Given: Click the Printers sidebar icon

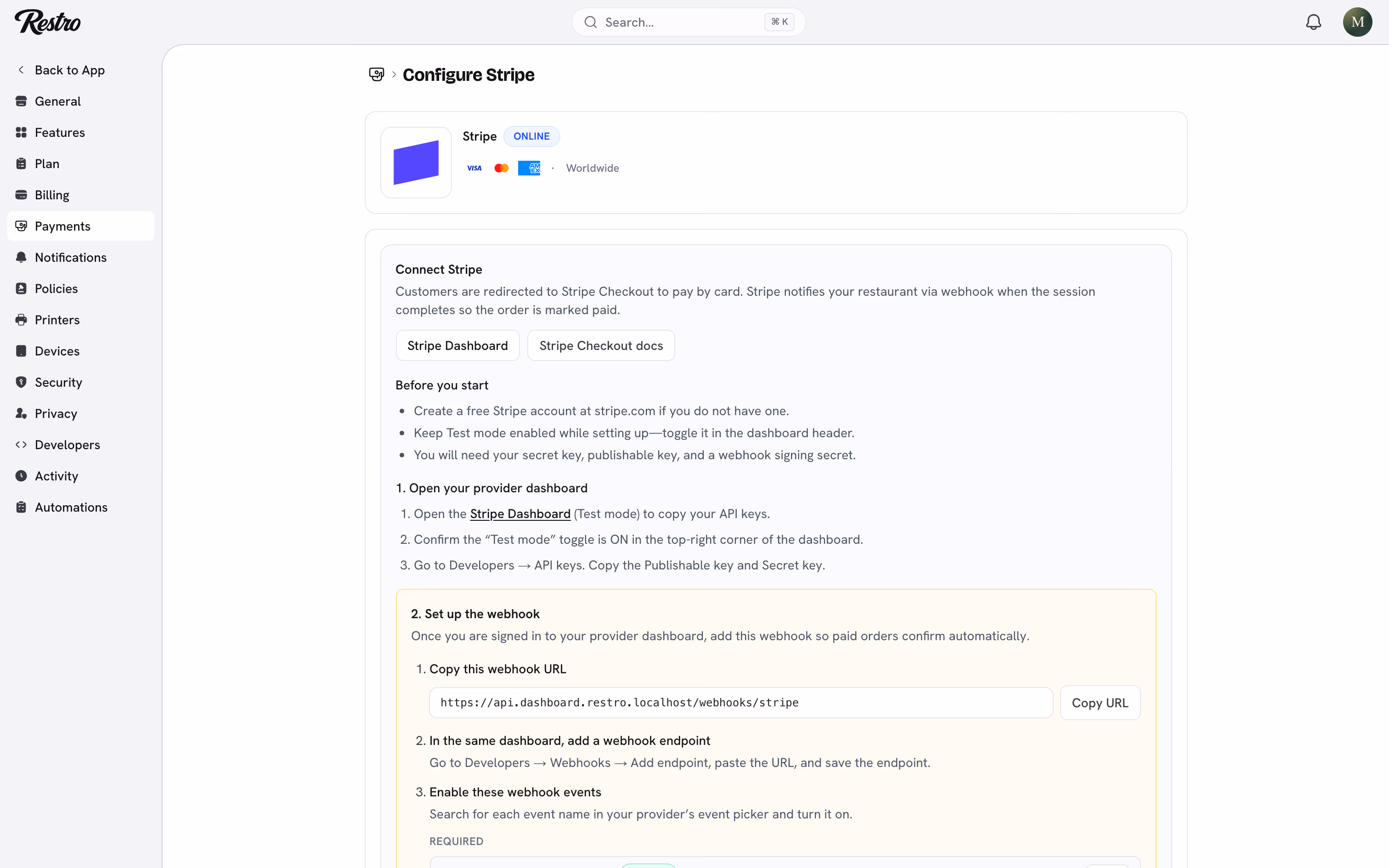Looking at the screenshot, I should [21, 320].
